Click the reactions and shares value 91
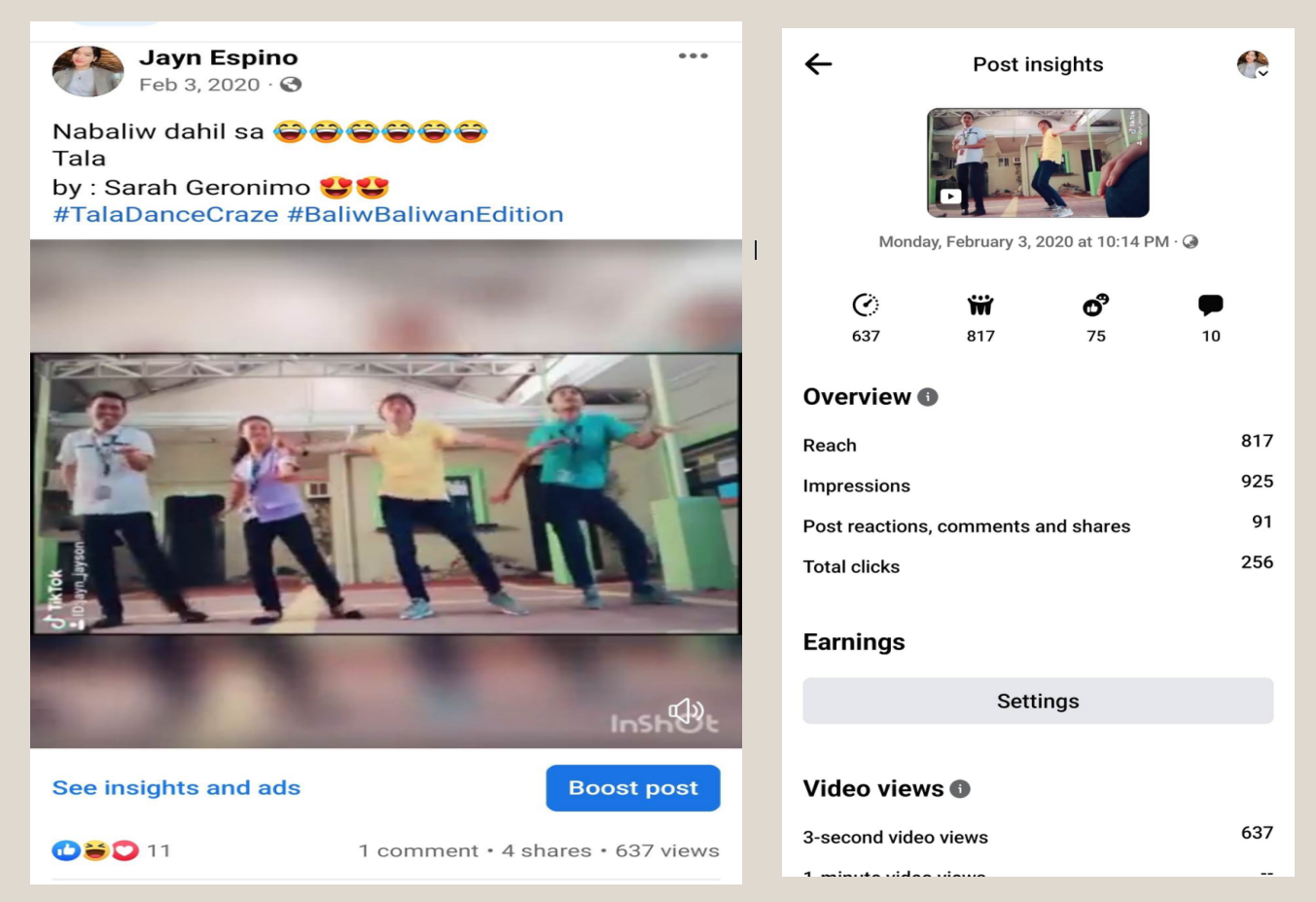Image resolution: width=1316 pixels, height=902 pixels. click(1263, 522)
